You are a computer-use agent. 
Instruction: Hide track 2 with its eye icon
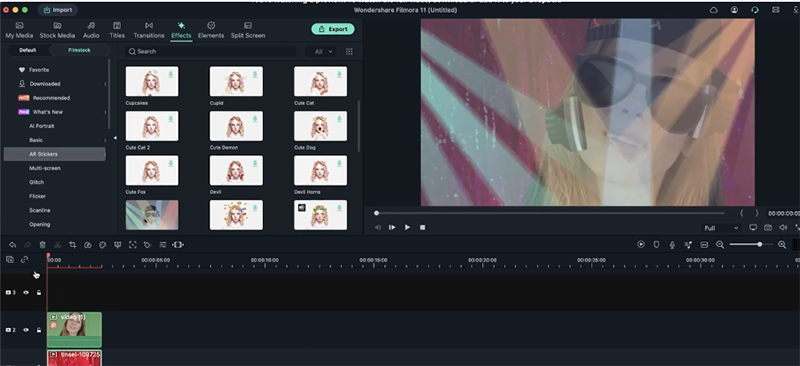click(26, 330)
